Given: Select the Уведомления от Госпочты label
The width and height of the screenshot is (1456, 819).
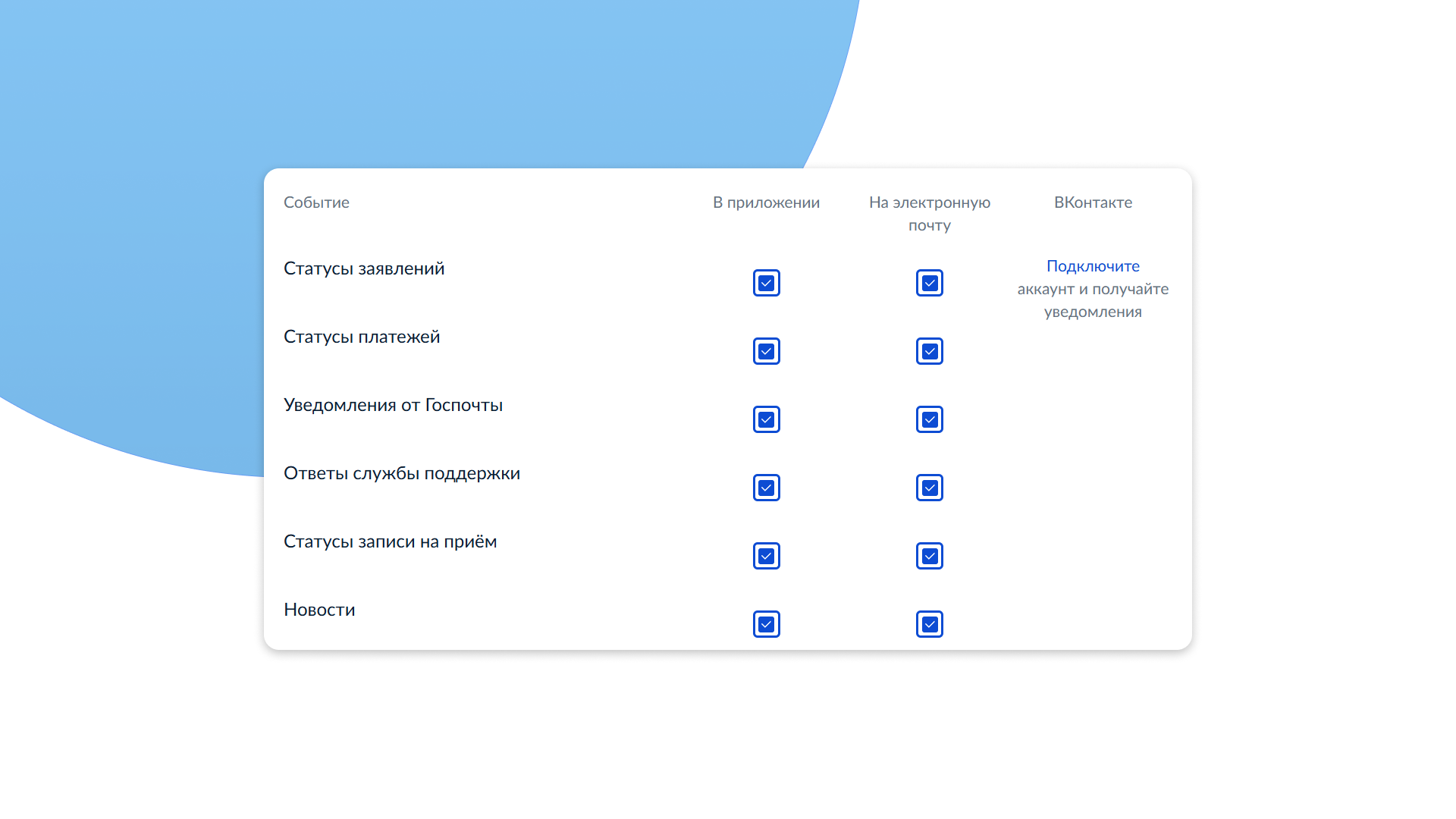Looking at the screenshot, I should pos(393,405).
